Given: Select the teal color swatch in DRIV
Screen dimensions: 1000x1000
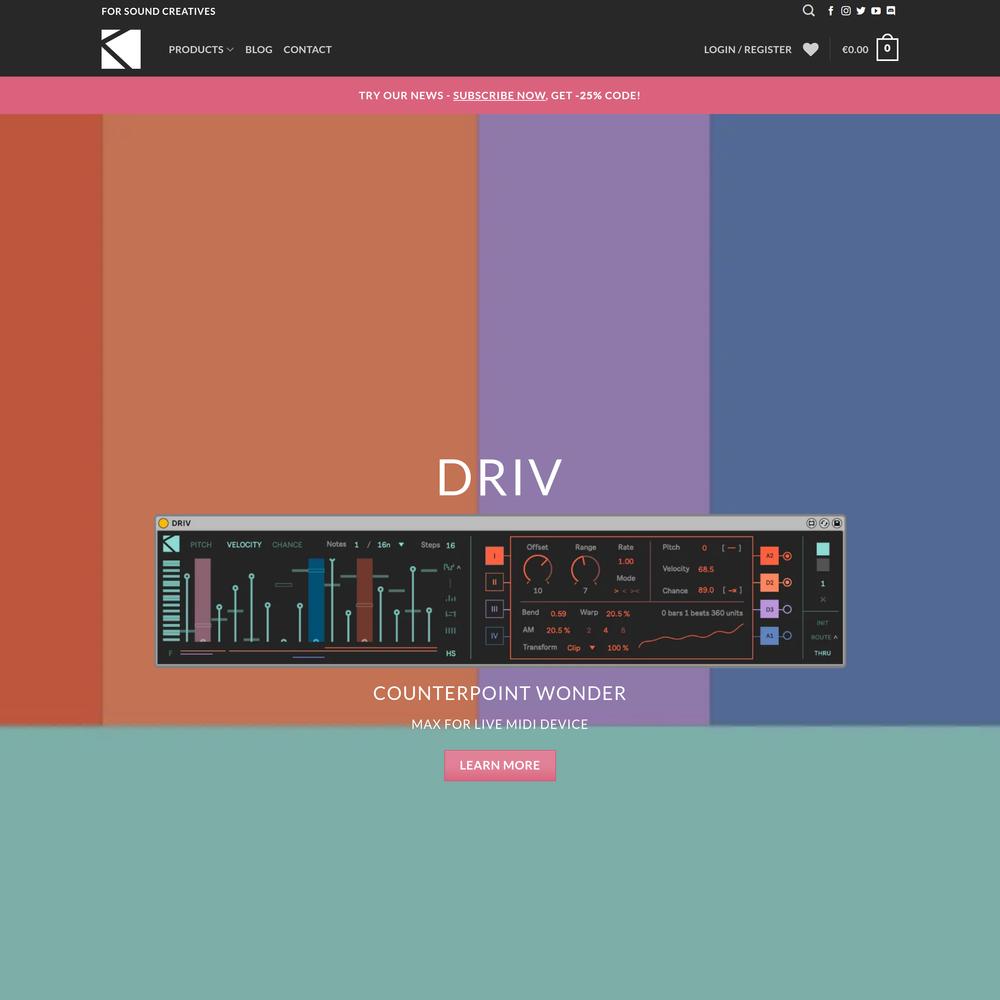Looking at the screenshot, I should pos(823,549).
